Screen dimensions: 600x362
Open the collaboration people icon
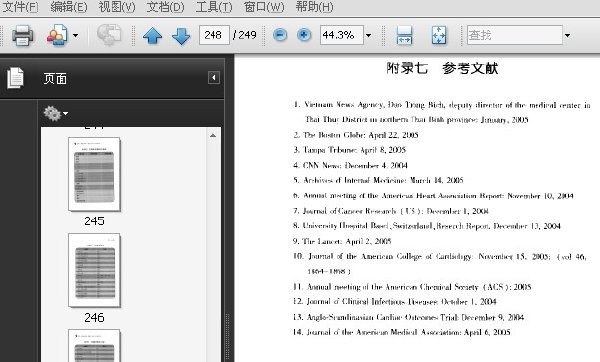coord(57,35)
